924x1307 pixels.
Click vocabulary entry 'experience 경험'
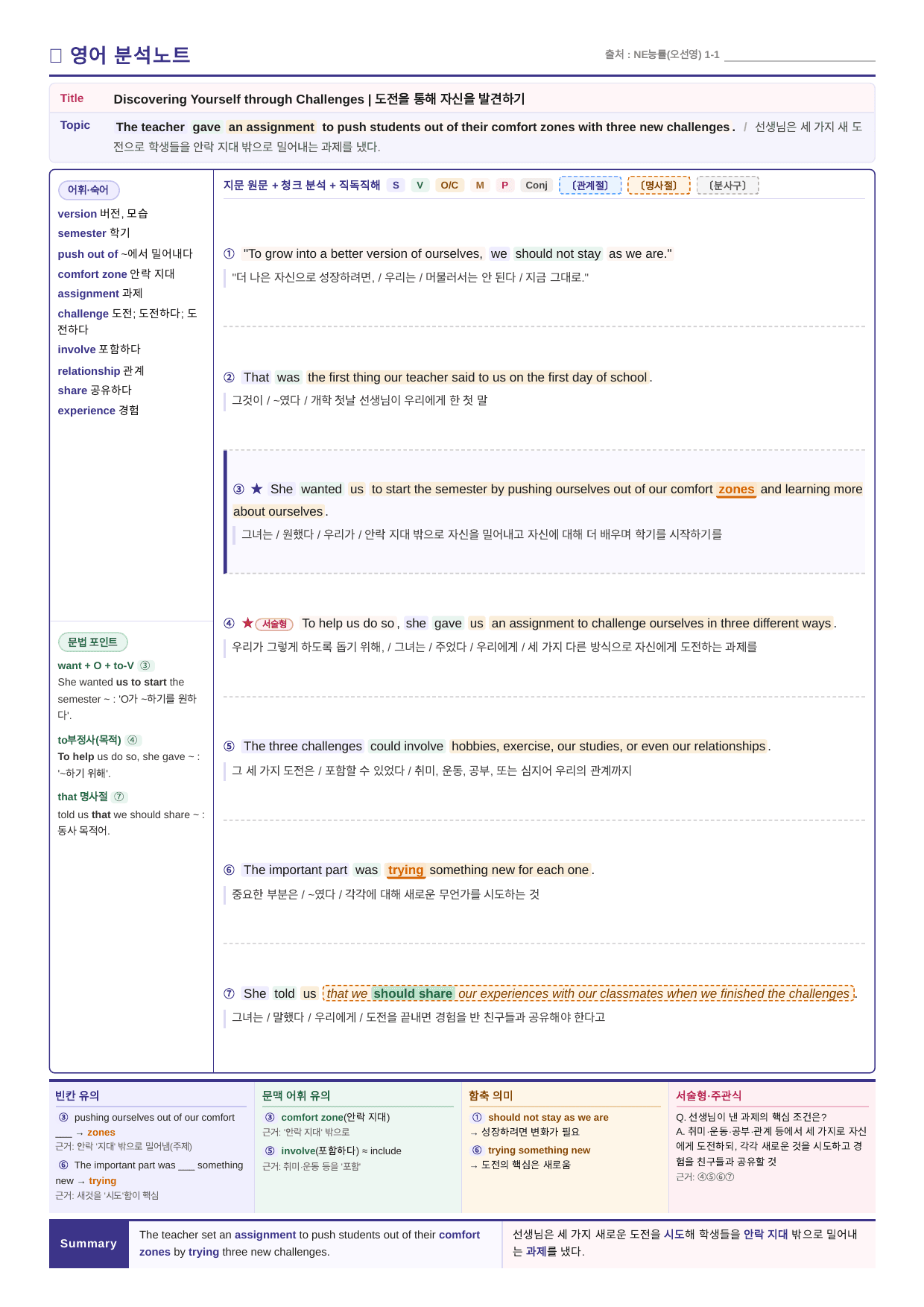98,411
